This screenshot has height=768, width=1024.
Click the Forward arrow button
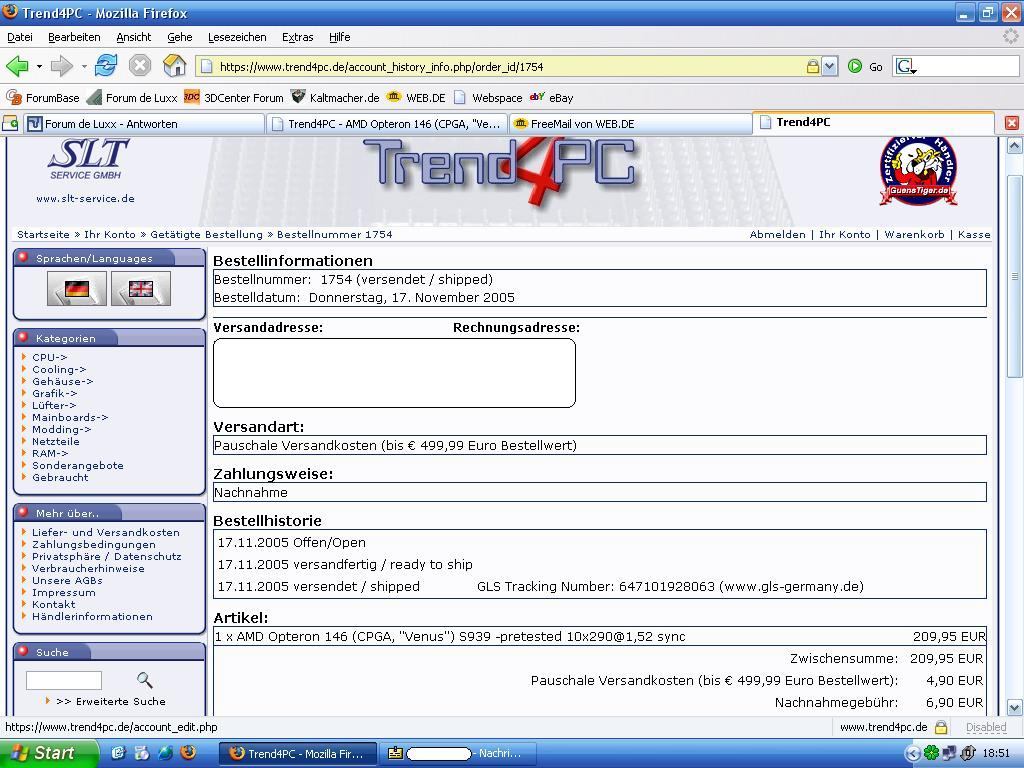coord(62,66)
